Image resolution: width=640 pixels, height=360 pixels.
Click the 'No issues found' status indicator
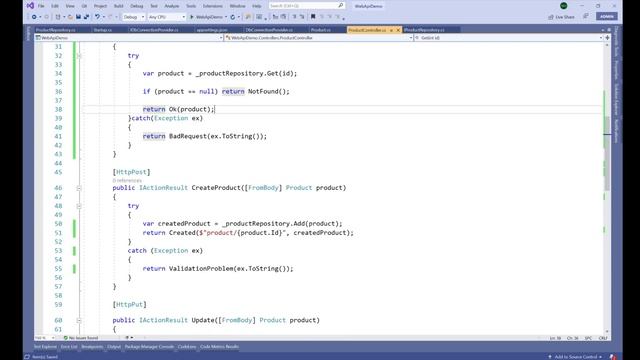[x=81, y=338]
